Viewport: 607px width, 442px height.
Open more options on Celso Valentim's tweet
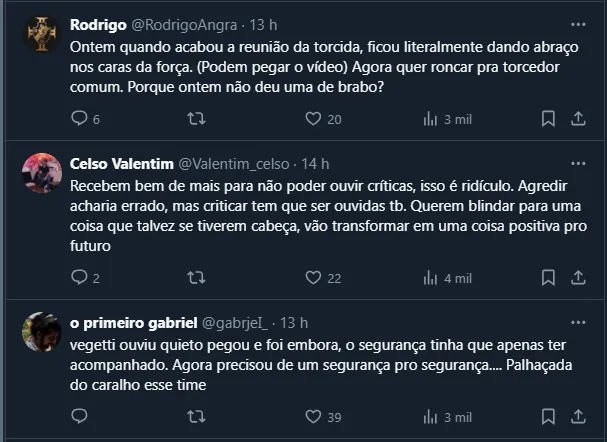[578, 163]
